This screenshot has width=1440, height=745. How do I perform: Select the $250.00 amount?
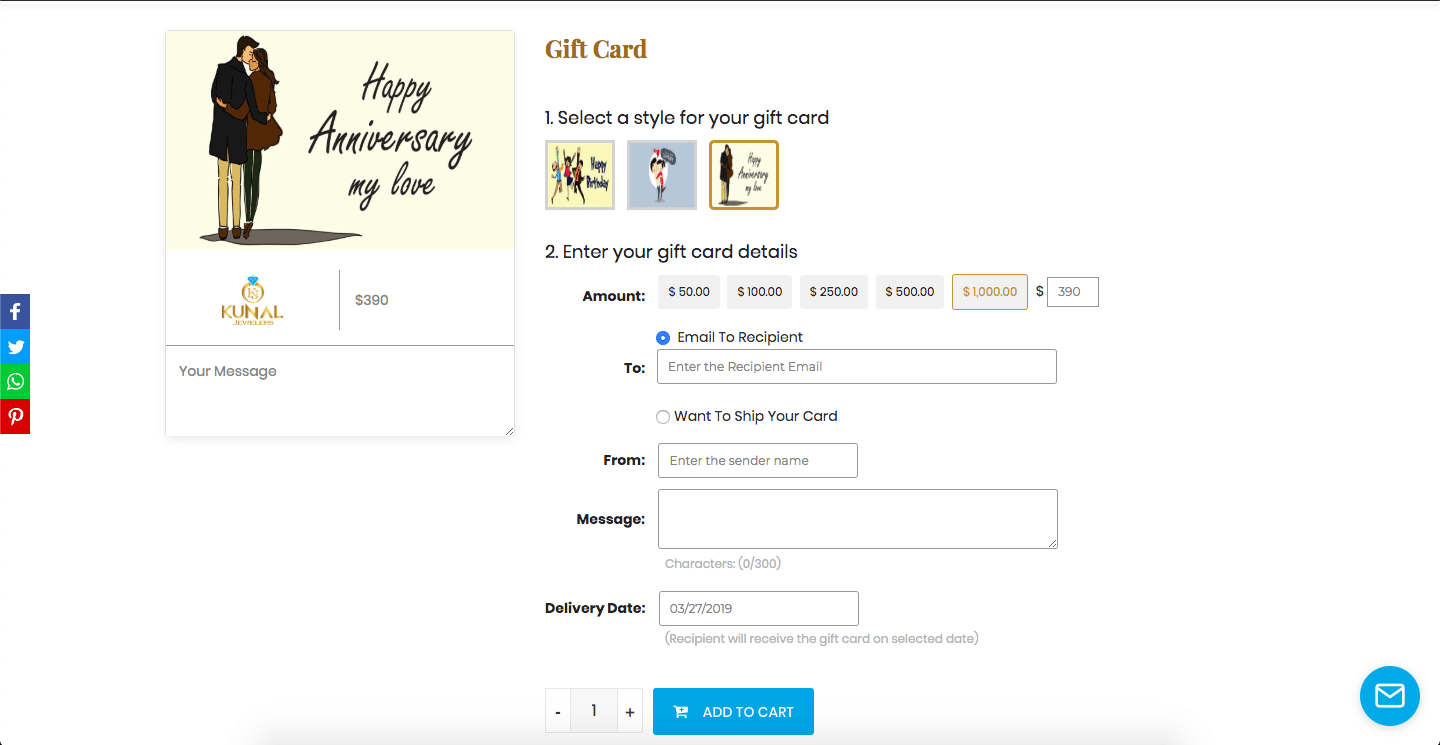pos(833,291)
